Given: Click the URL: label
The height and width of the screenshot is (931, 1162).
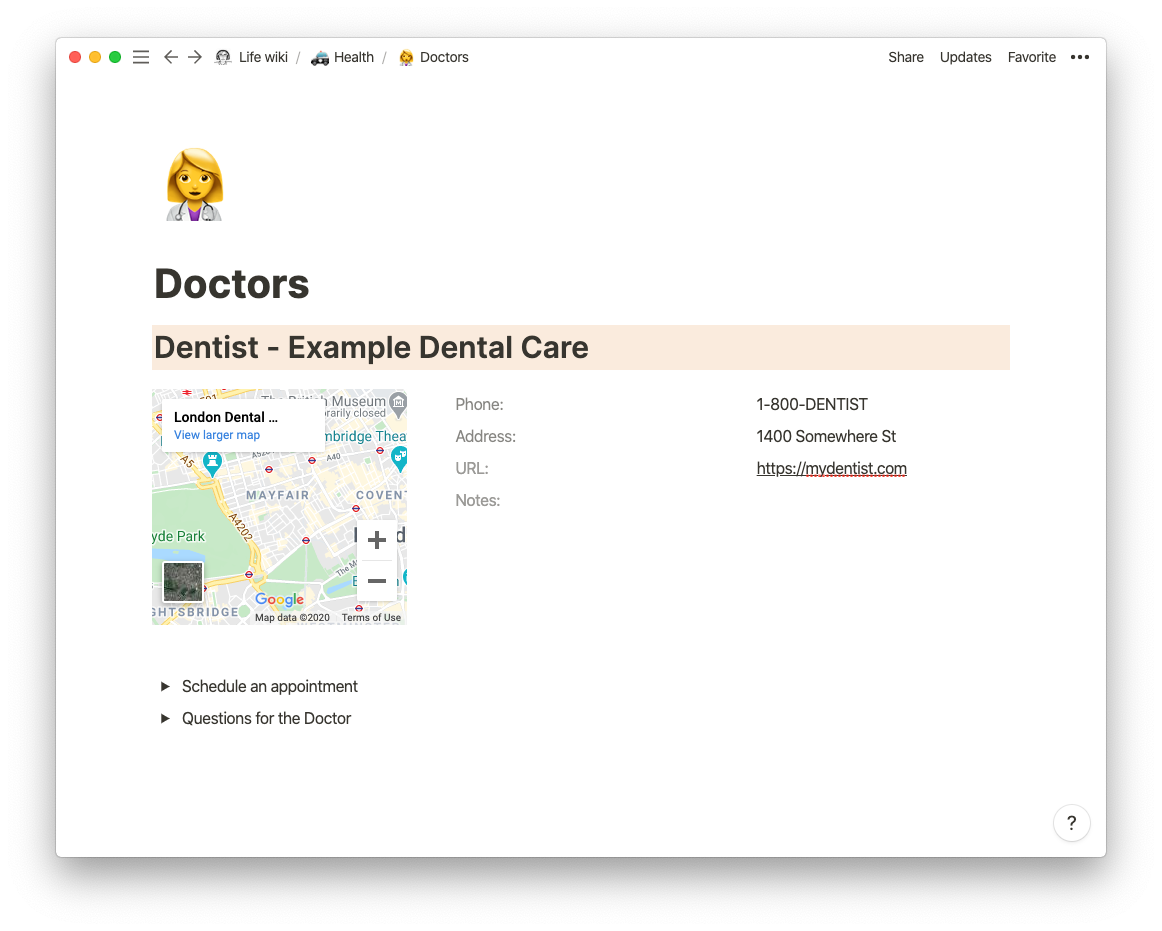Looking at the screenshot, I should tap(471, 468).
